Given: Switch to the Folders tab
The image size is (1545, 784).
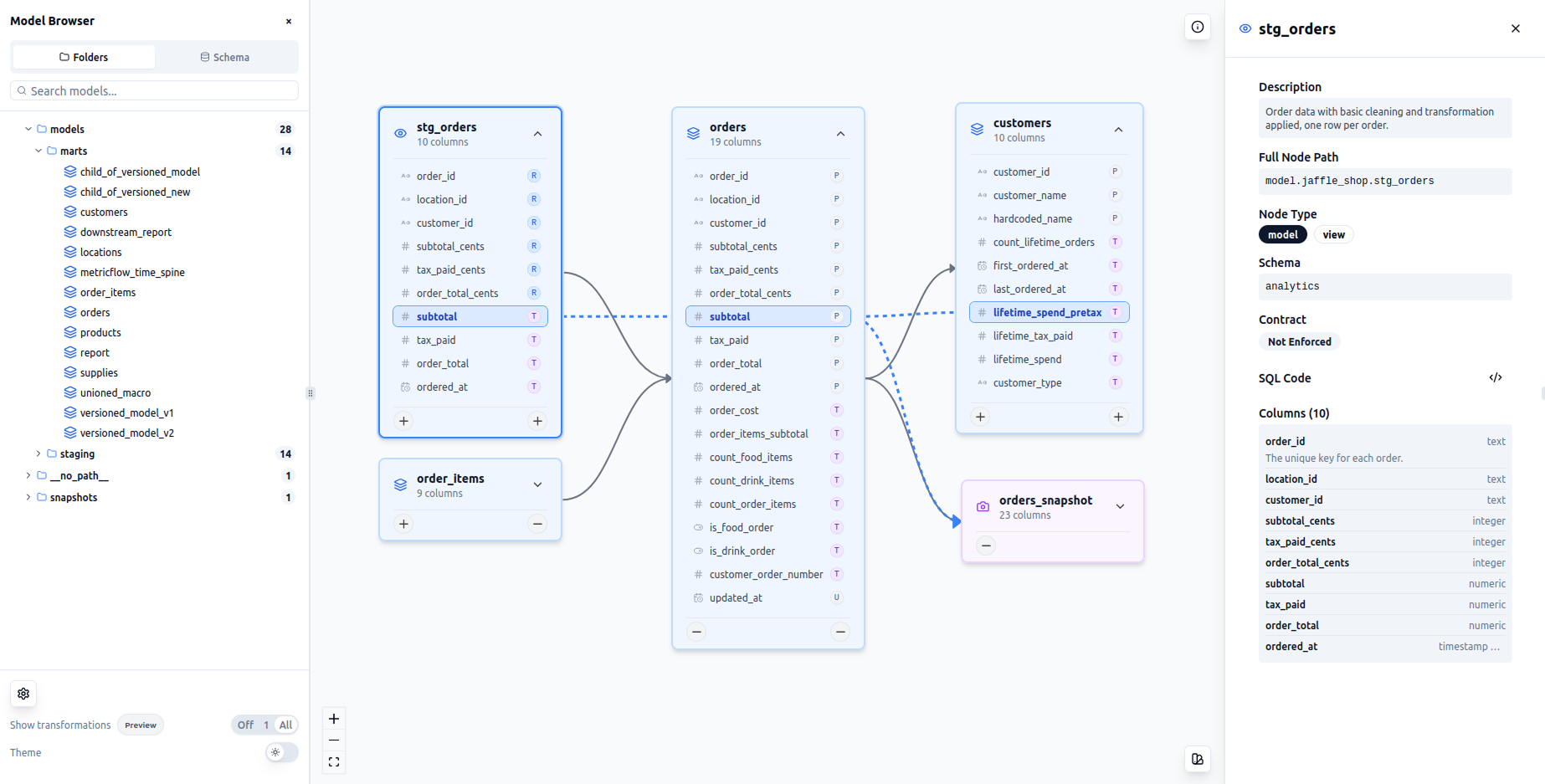Looking at the screenshot, I should tap(84, 57).
